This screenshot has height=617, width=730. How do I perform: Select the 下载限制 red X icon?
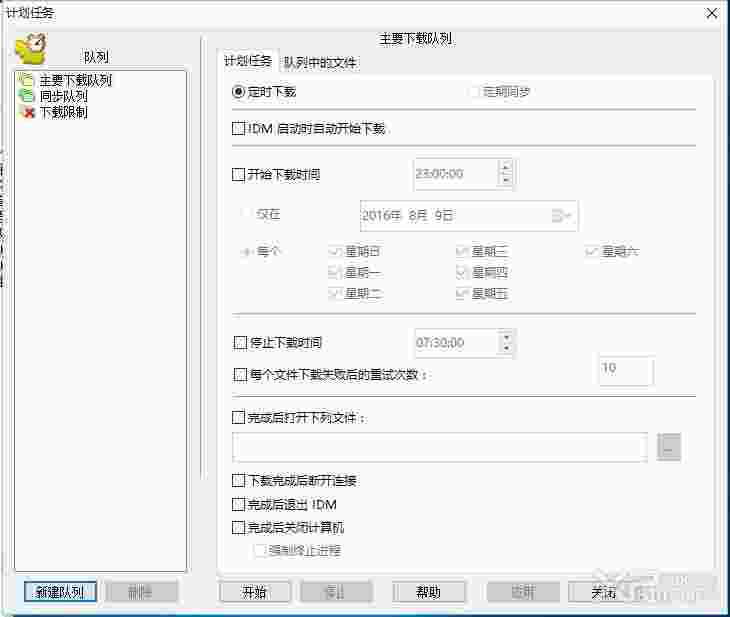click(28, 112)
